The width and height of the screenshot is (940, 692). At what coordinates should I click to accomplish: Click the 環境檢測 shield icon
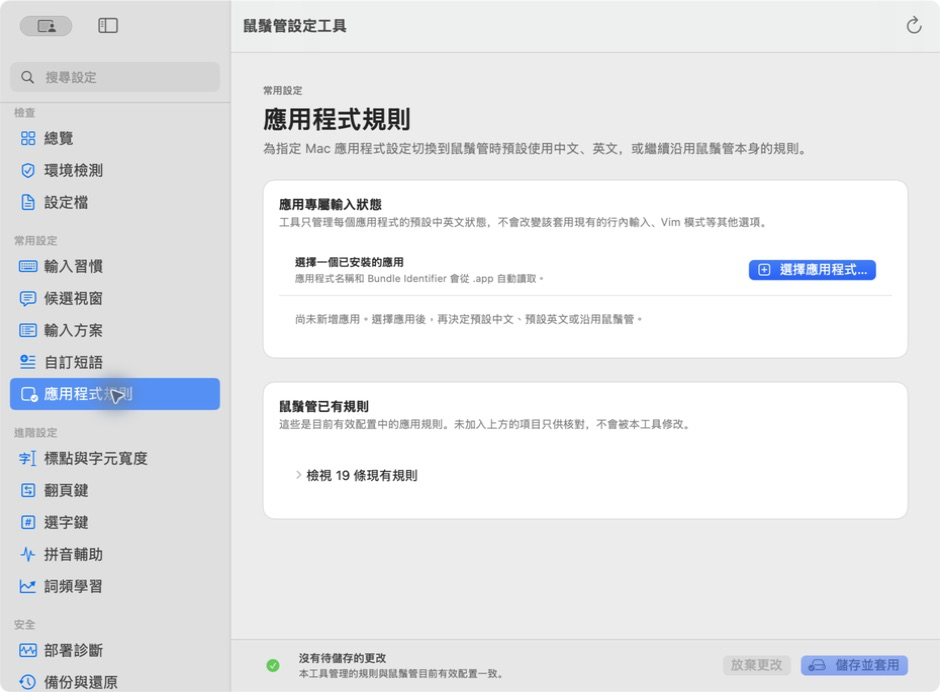pyautogui.click(x=28, y=170)
